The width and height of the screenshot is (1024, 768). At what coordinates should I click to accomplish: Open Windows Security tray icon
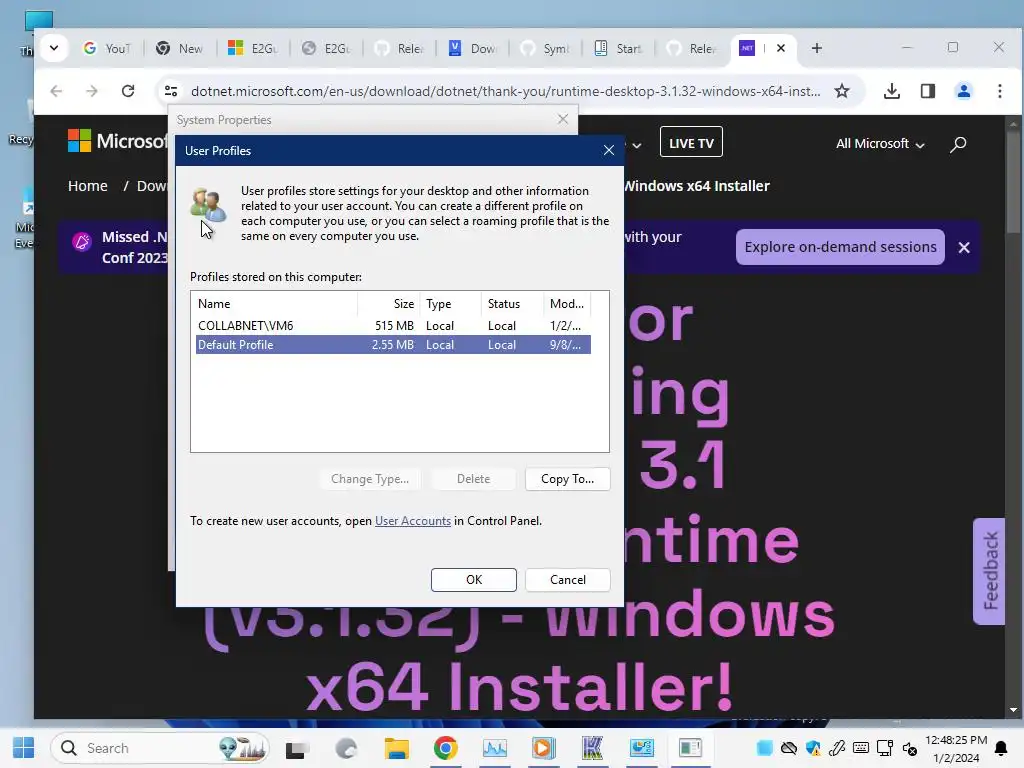tap(813, 748)
